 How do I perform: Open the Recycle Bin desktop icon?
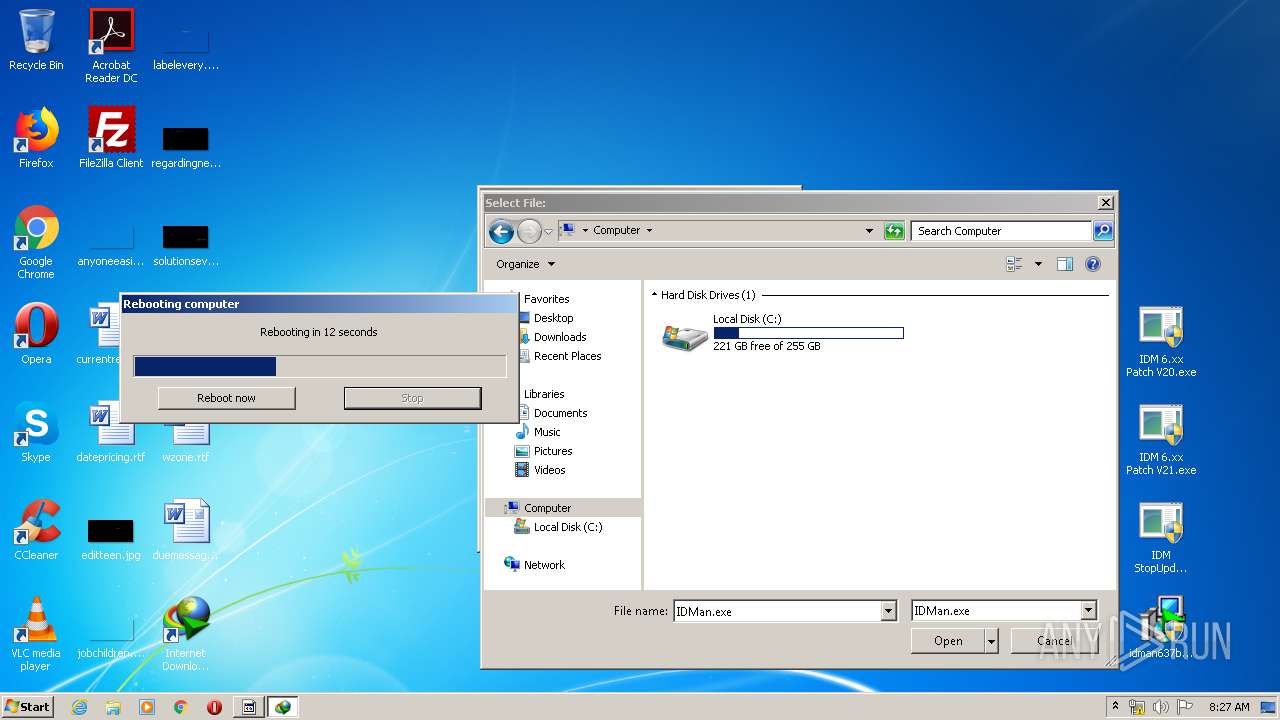point(36,40)
